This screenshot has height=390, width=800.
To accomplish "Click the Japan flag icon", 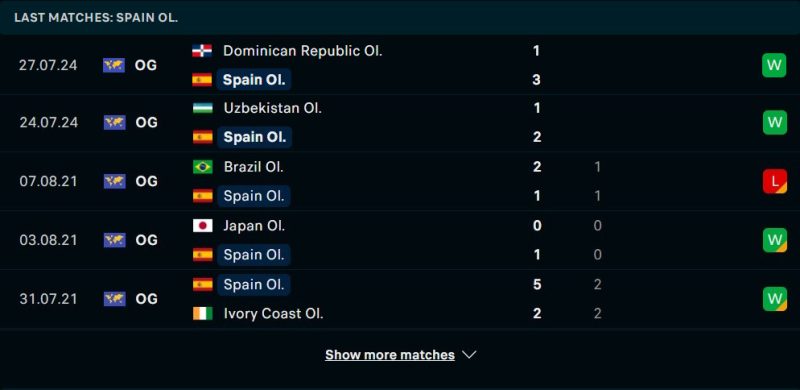I will pos(203,226).
